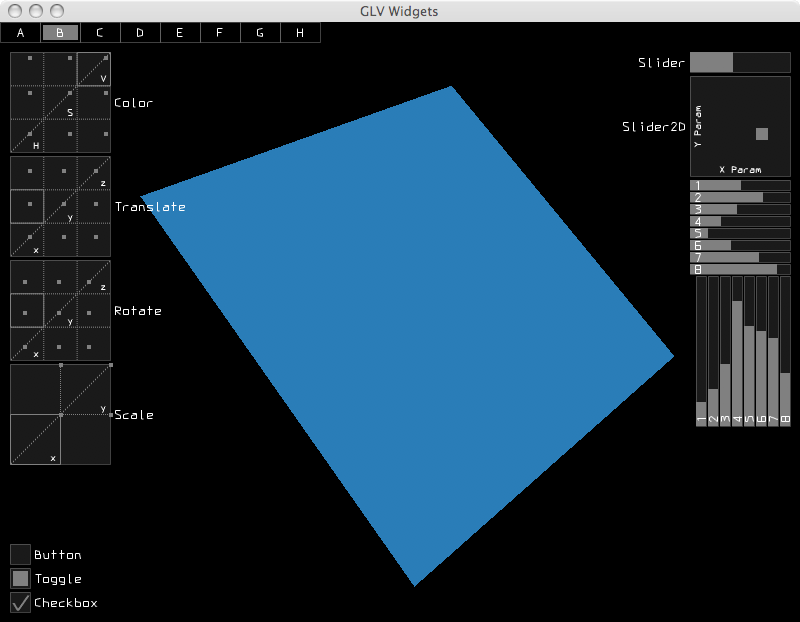The image size is (800, 622).
Task: Click vertical slider 1
Action: point(702,351)
